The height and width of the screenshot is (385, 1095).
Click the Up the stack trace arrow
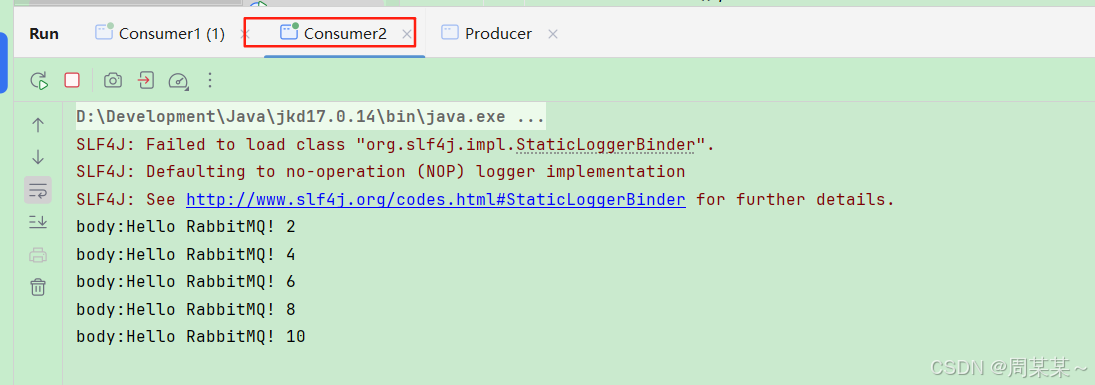pyautogui.click(x=38, y=126)
